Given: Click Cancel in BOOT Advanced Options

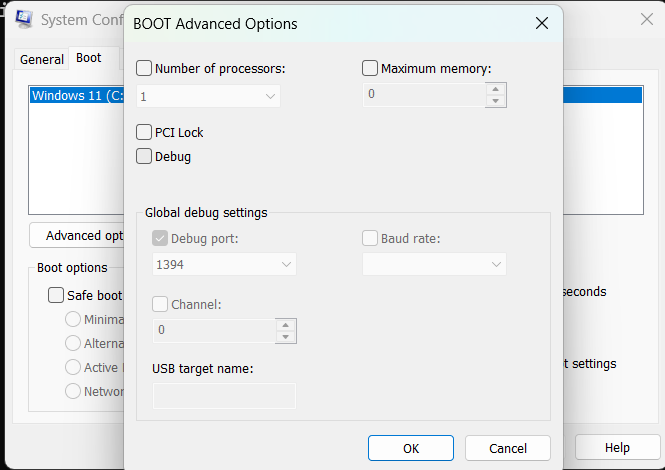Looking at the screenshot, I should 508,448.
